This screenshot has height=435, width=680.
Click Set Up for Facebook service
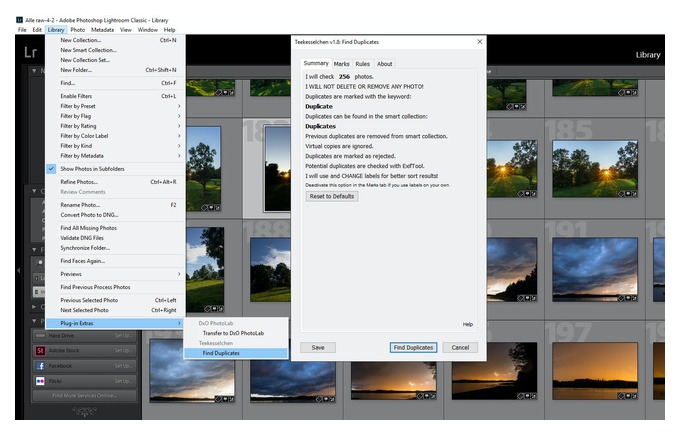tap(123, 366)
